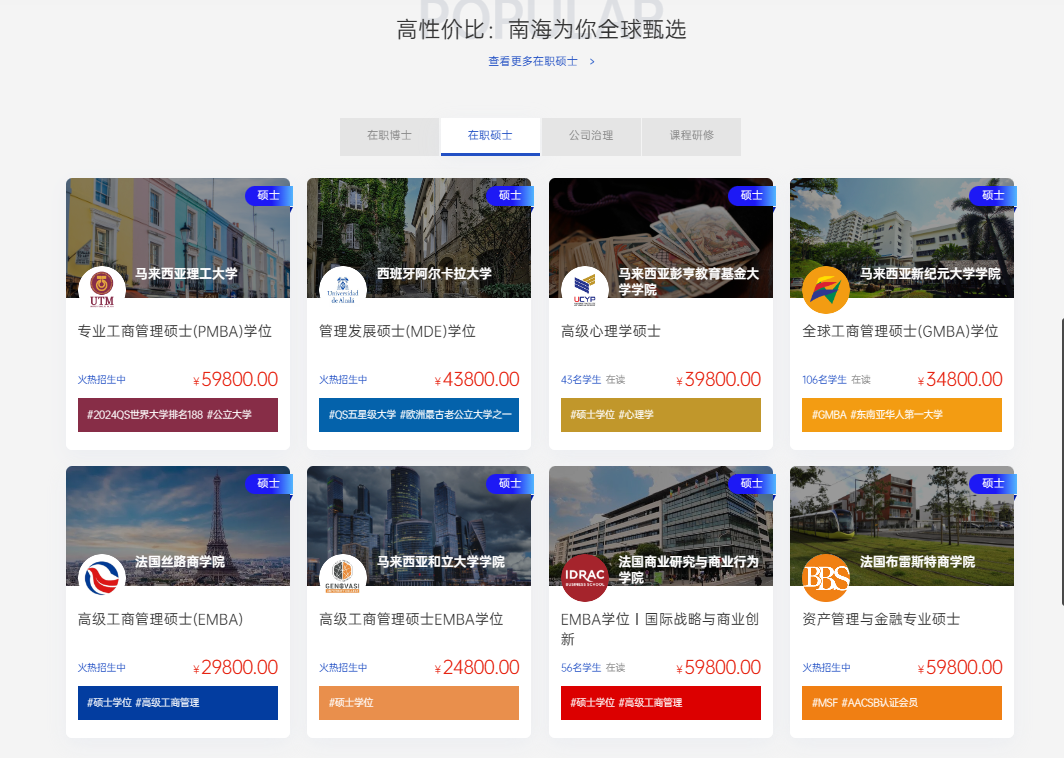Open 高级心理学硕士 course title
1064x758 pixels.
tap(611, 331)
